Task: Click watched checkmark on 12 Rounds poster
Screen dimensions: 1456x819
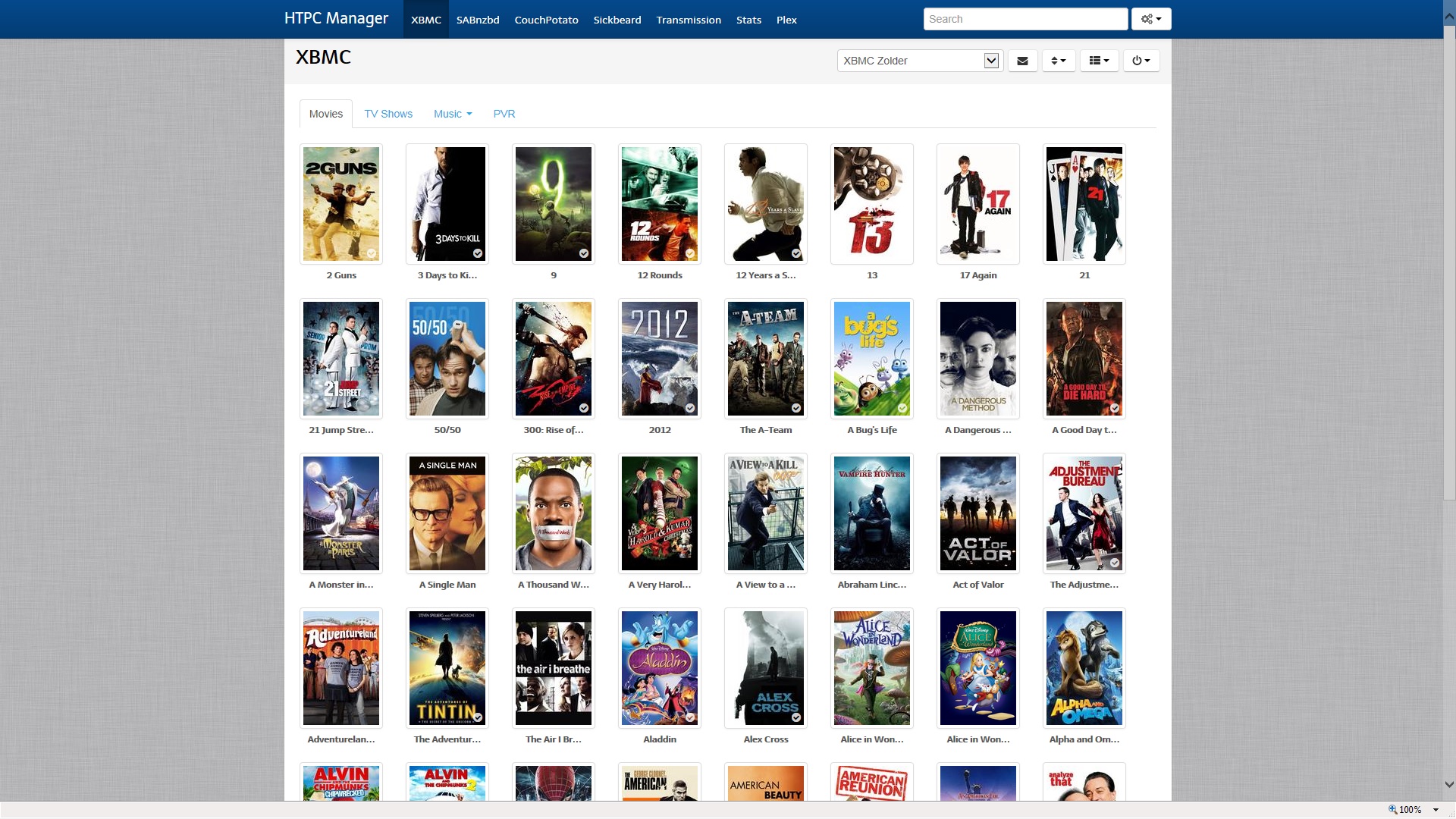Action: pyautogui.click(x=690, y=253)
